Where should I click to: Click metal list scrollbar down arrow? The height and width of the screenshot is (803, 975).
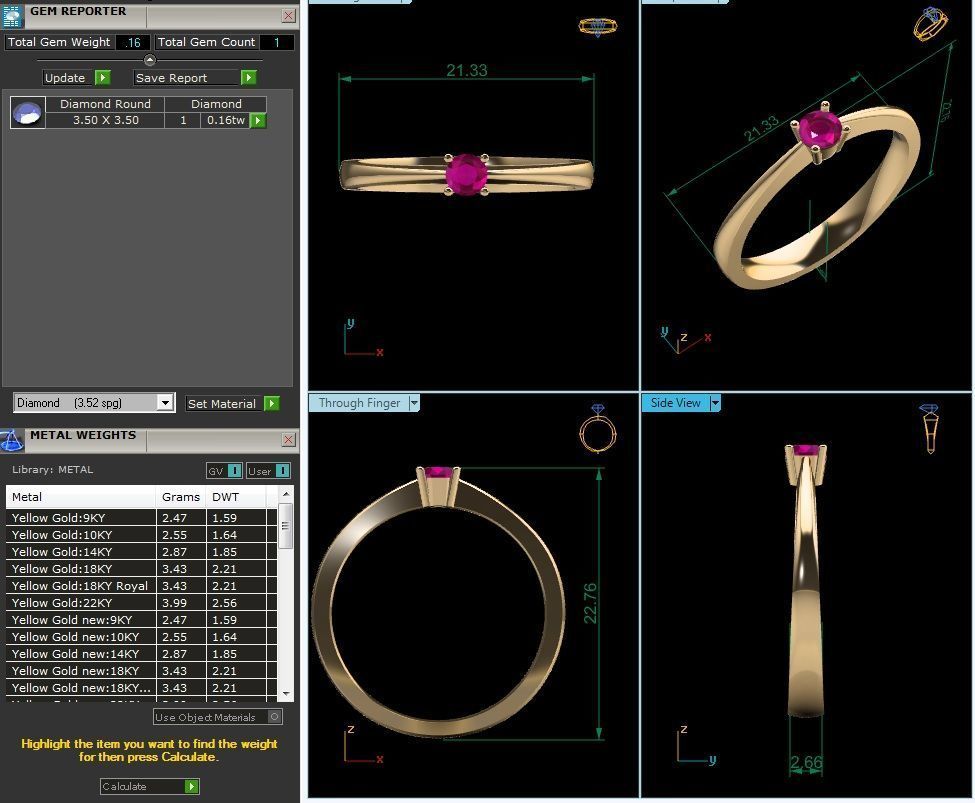coord(286,693)
